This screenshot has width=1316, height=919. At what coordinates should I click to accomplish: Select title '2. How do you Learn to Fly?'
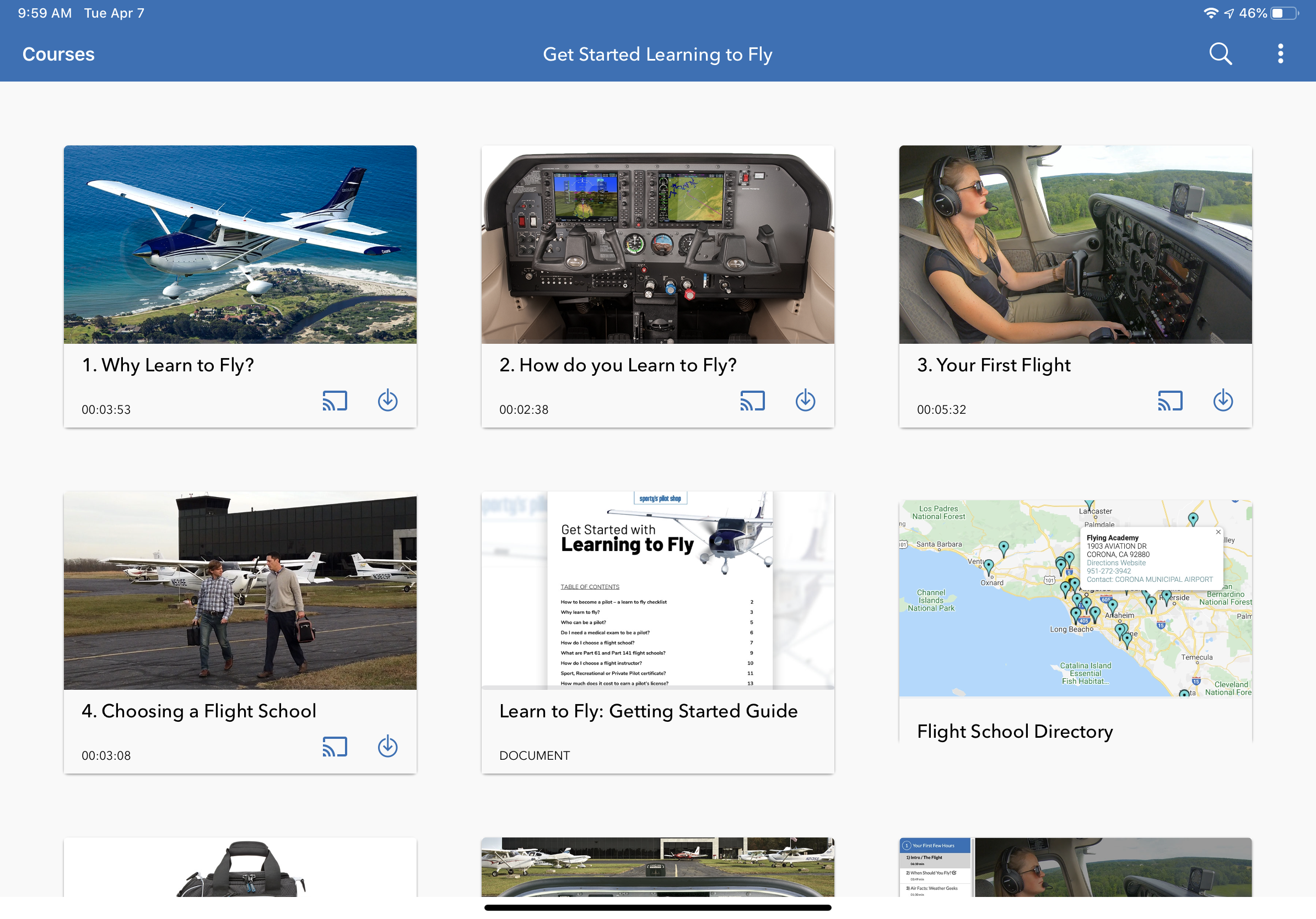click(x=618, y=365)
